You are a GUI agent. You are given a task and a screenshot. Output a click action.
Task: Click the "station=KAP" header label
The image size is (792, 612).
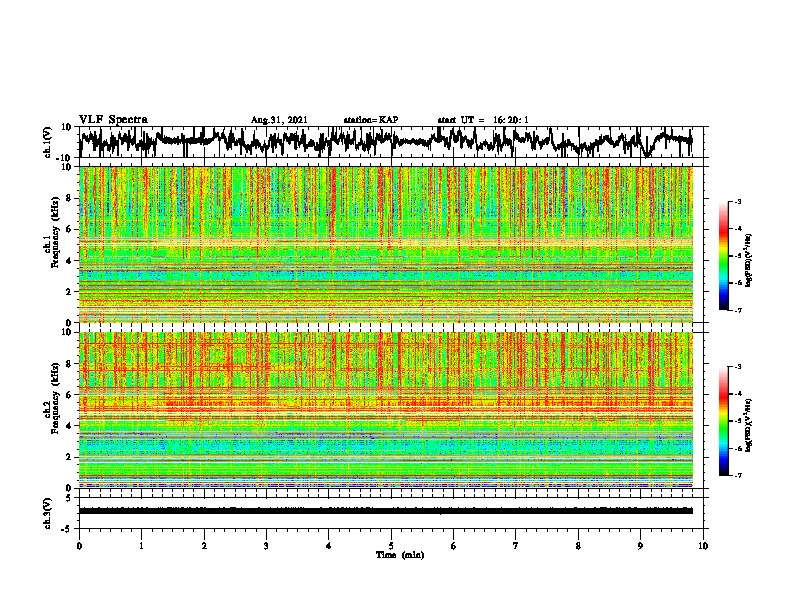(x=371, y=120)
